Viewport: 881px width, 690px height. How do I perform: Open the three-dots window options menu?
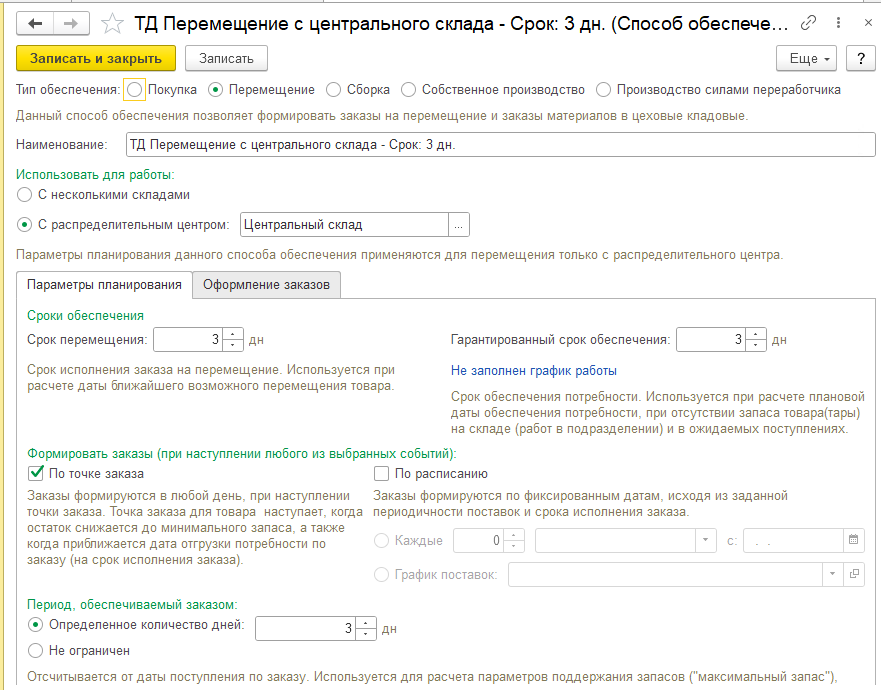[x=838, y=23]
